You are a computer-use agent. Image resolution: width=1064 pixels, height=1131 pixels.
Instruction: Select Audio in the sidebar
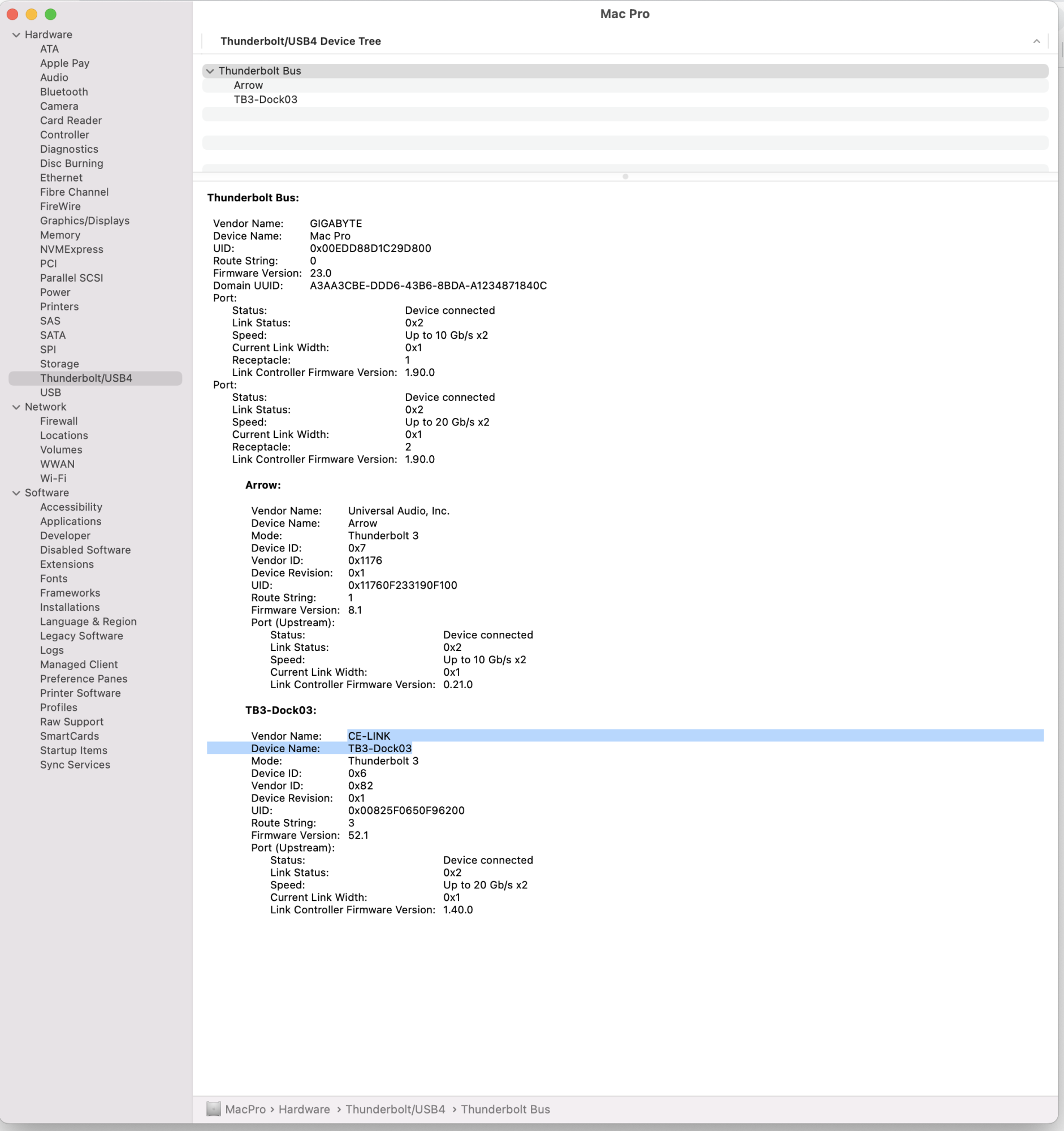[54, 77]
